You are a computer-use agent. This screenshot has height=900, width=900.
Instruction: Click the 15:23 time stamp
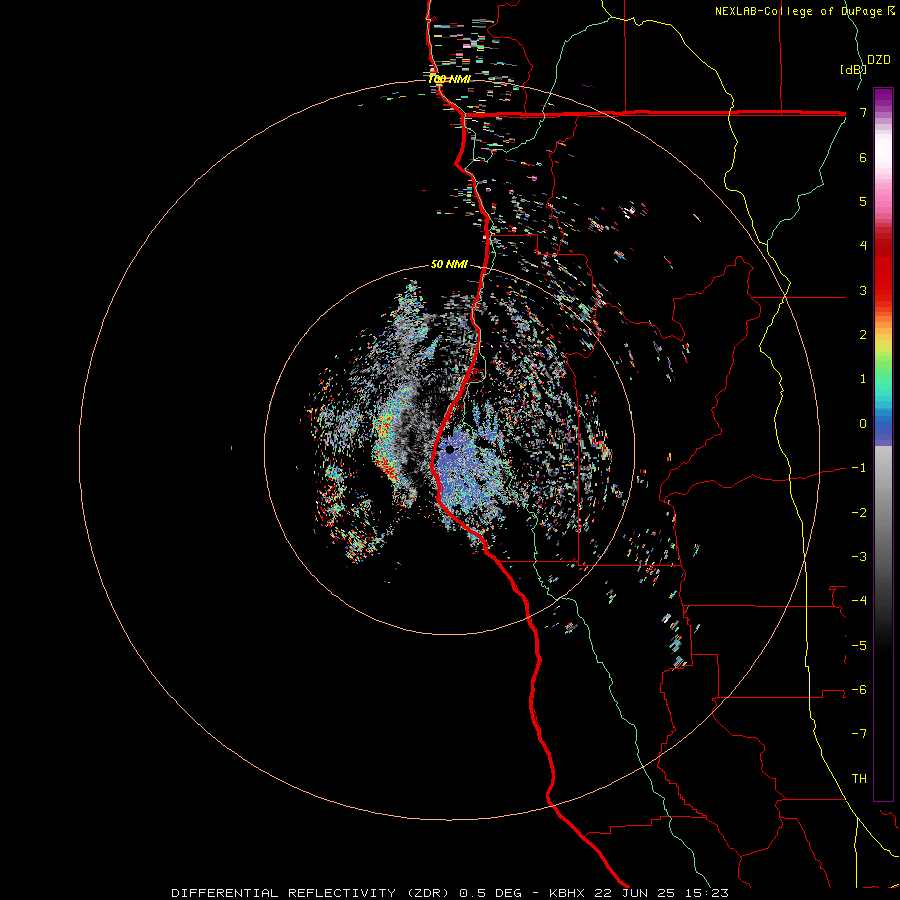[x=705, y=893]
